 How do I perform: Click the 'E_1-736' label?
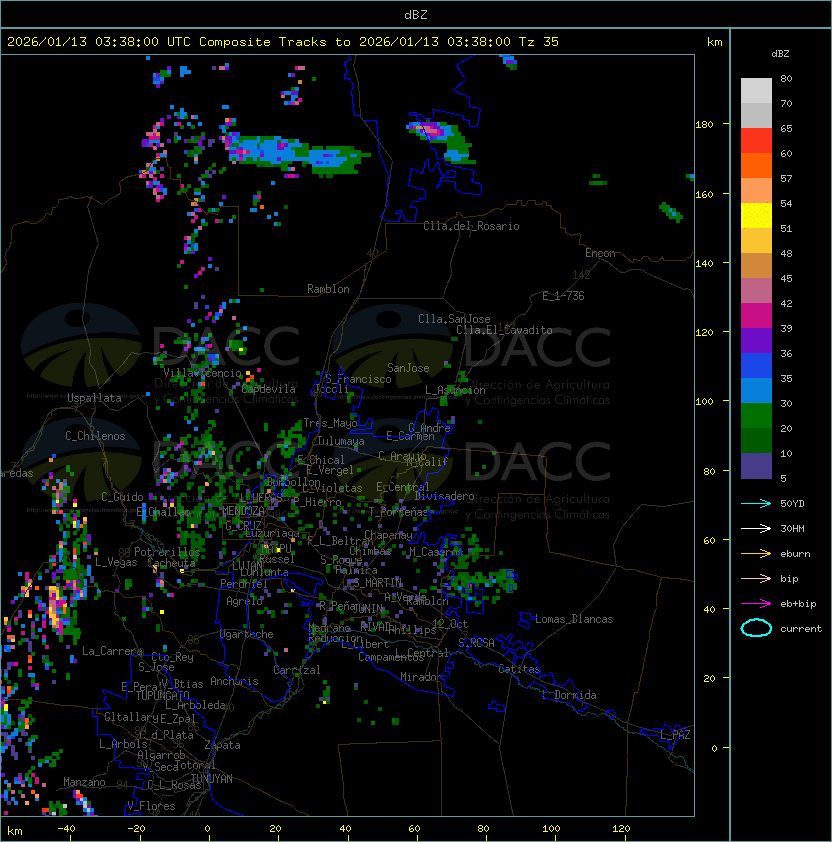pos(563,296)
